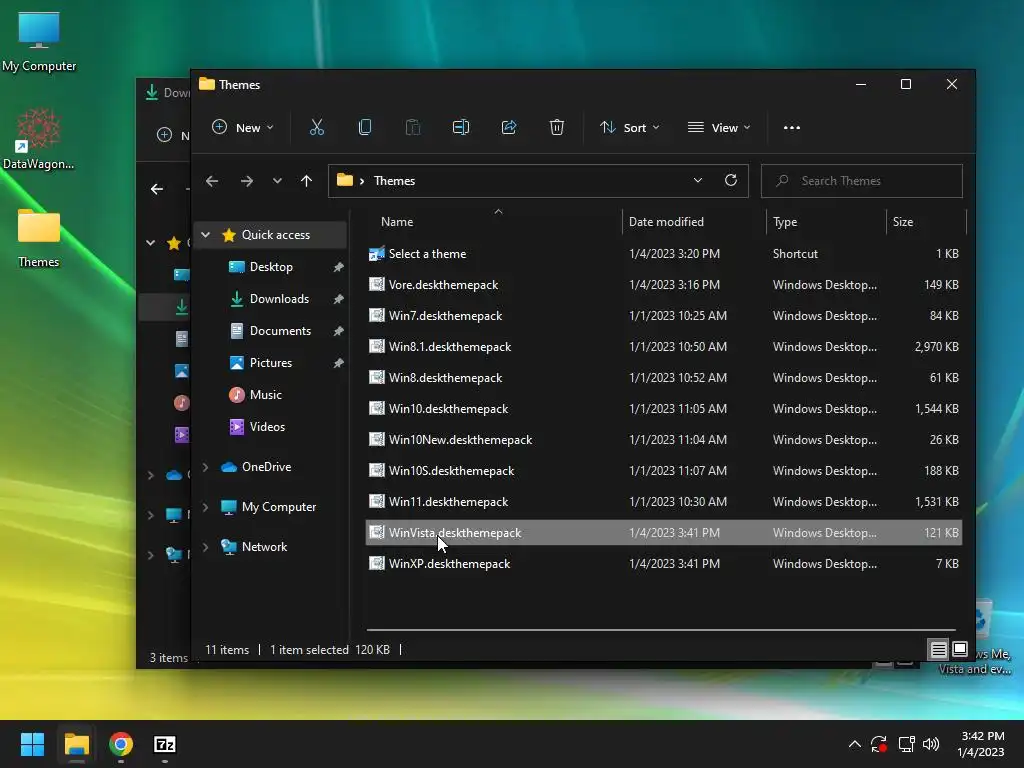Select Win10S.deskthemepack file
This screenshot has width=1024, height=768.
point(664,470)
